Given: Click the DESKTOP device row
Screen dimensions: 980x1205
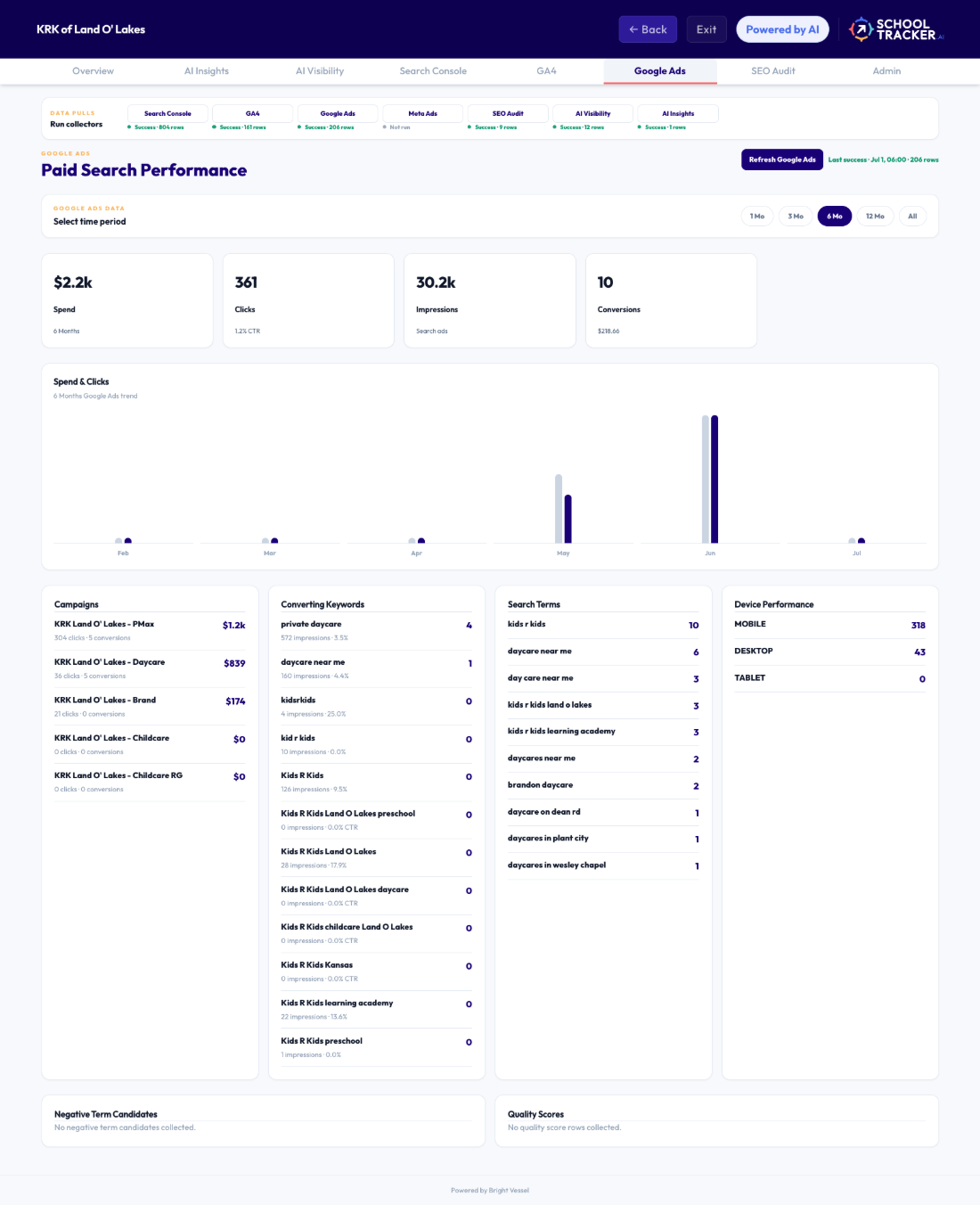Looking at the screenshot, I should coord(829,652).
